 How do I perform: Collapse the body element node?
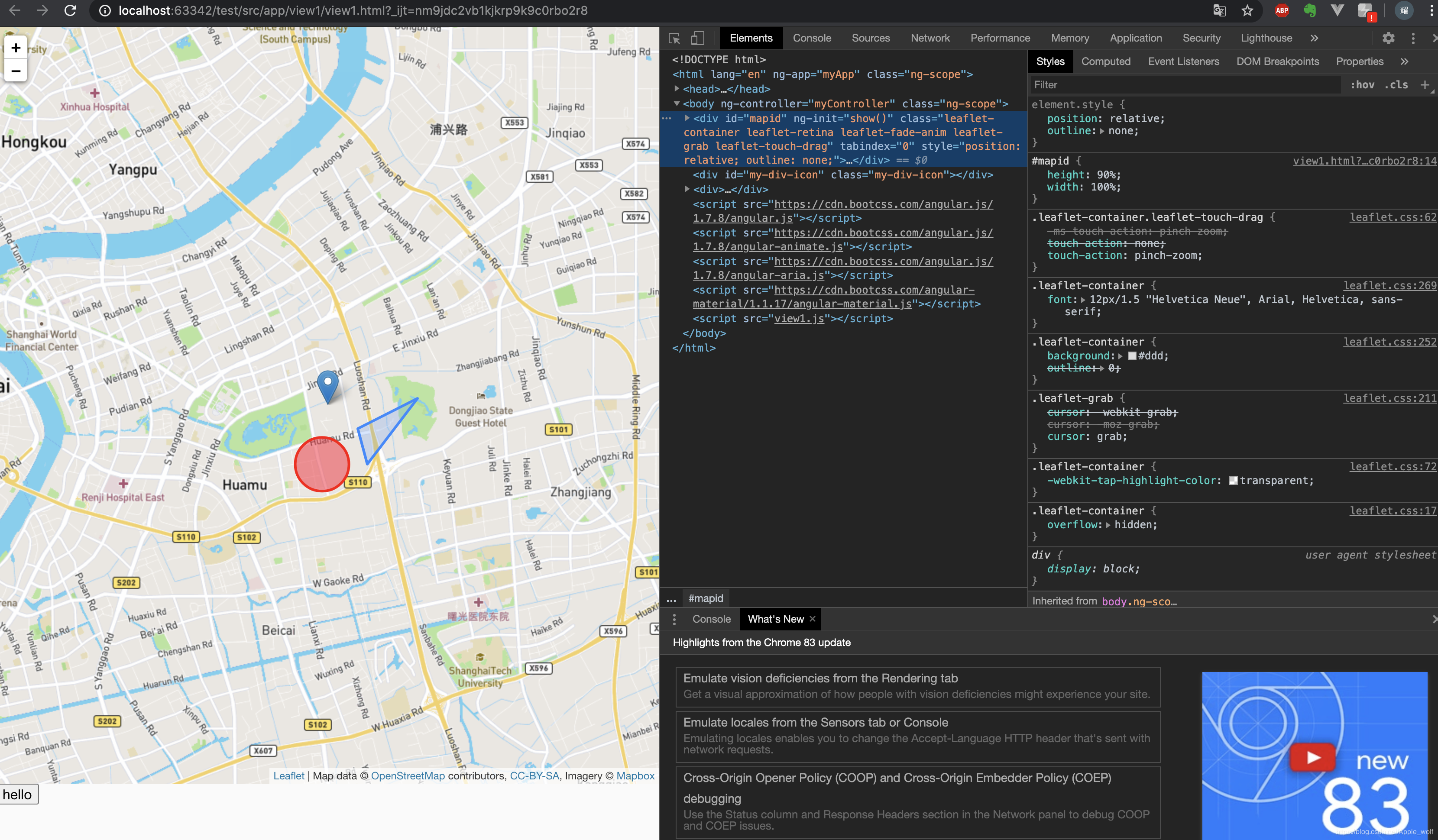677,104
